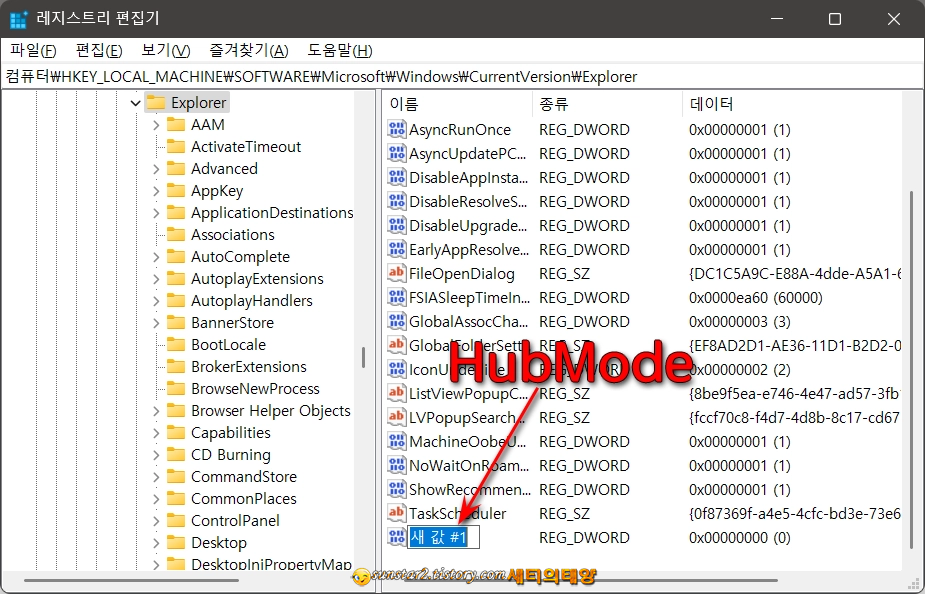
Task: Collapse the Explorer key
Action: coord(136,103)
